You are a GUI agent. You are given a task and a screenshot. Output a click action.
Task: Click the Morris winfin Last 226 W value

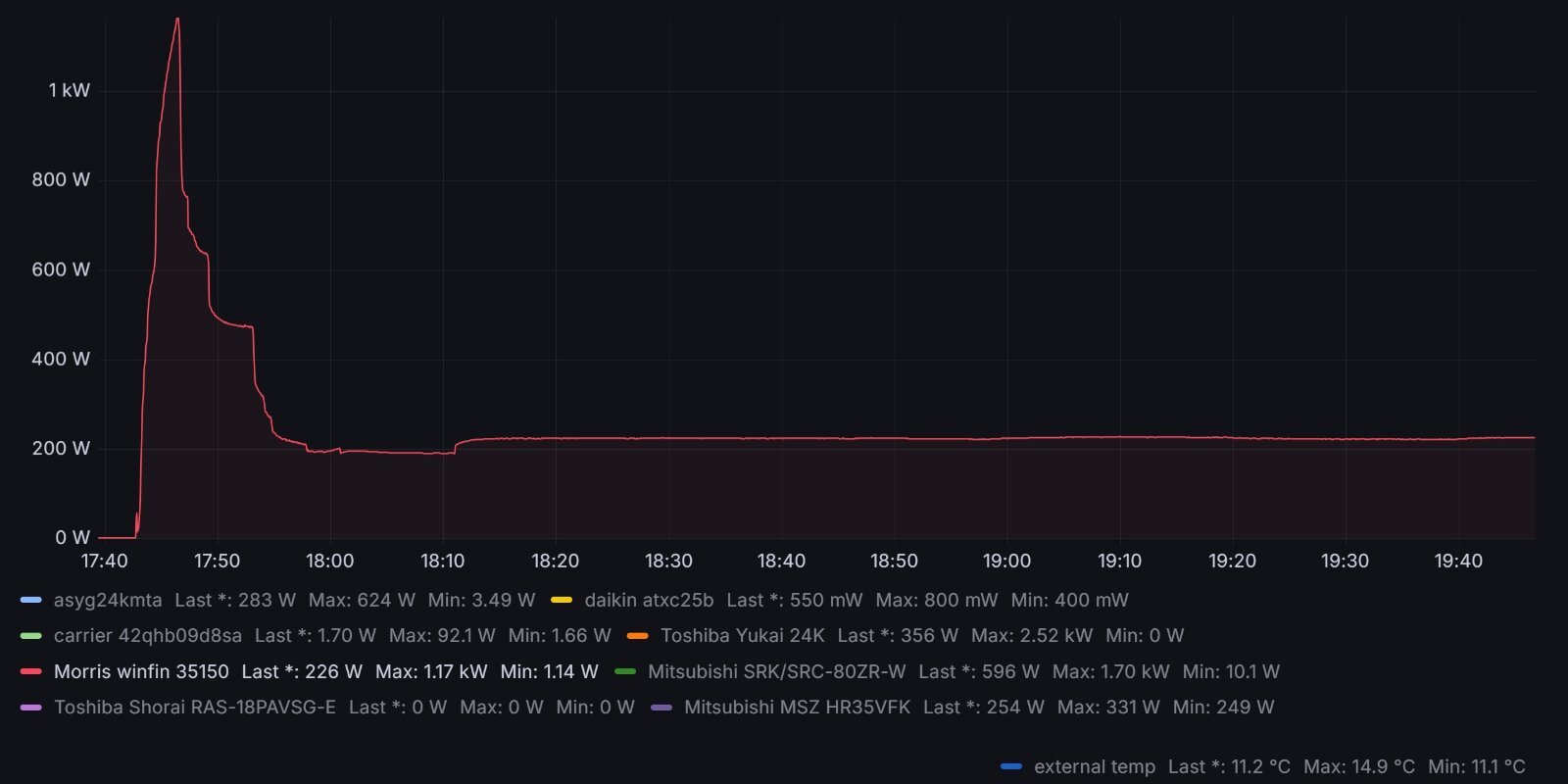pos(302,672)
